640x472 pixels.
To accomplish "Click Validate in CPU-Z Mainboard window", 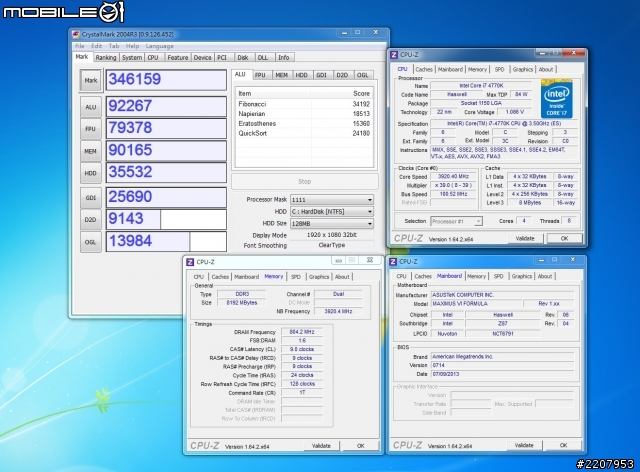I will pos(524,445).
